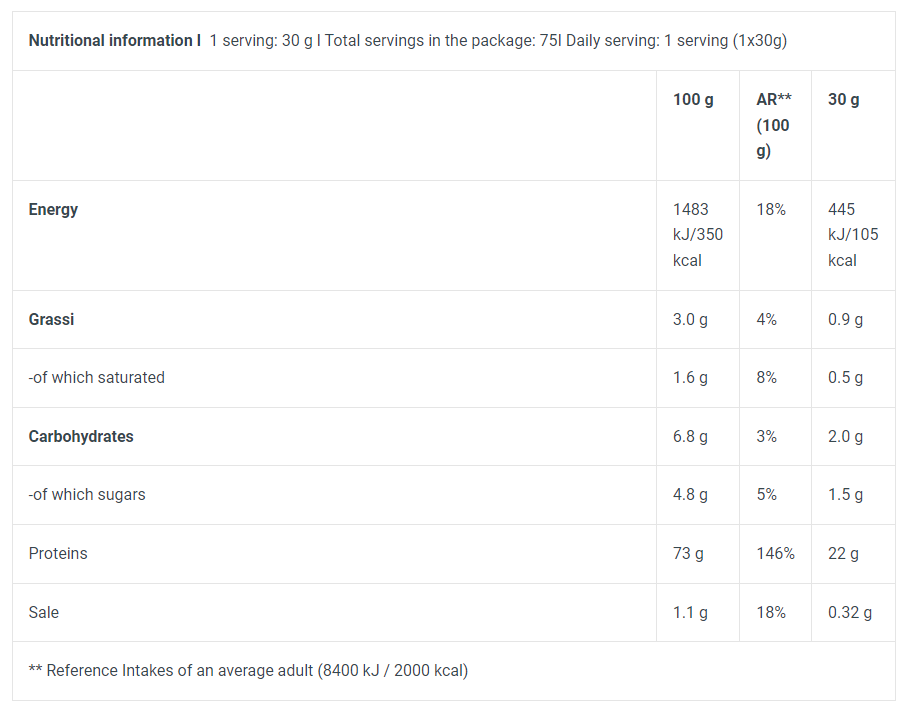Click the Nutritional information heading
The image size is (913, 717).
[115, 41]
